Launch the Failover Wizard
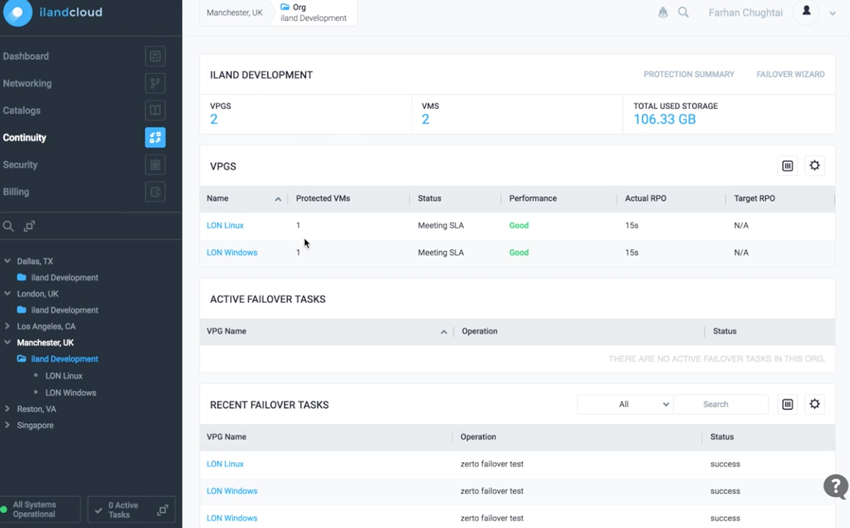Screen dimensions: 850x528 click(x=790, y=74)
